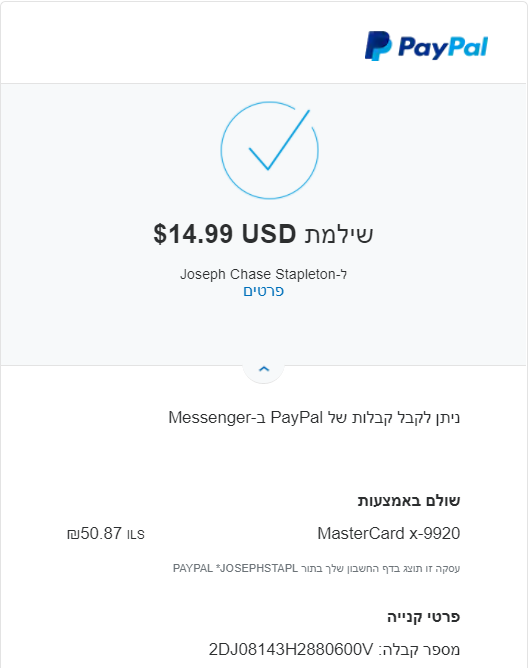
Task: Click the blue double-P PayPal emblem
Action: 378,46
